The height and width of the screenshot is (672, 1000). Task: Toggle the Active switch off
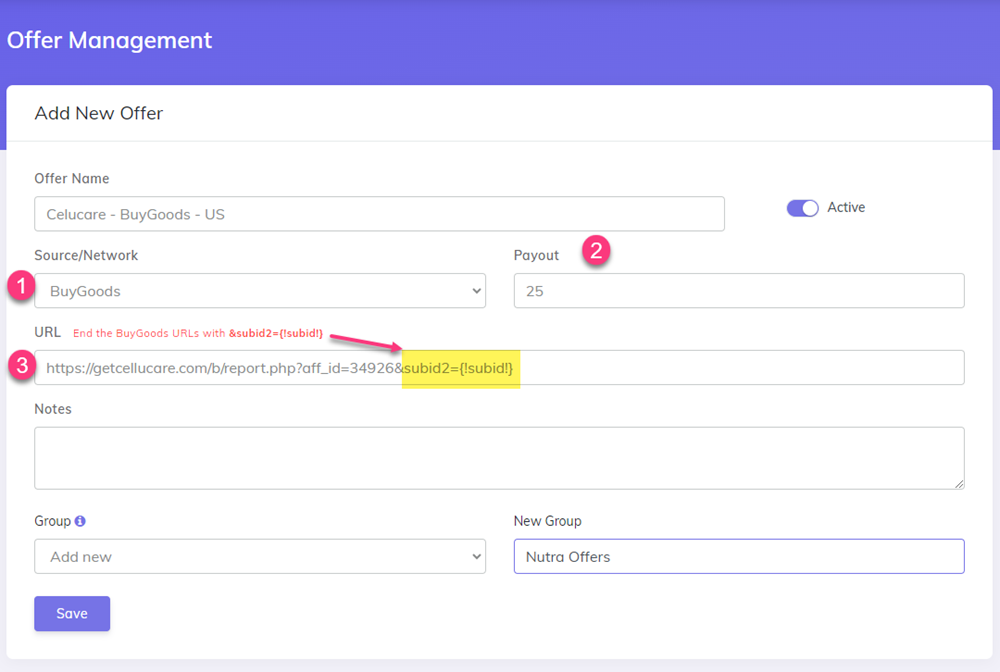coord(803,207)
